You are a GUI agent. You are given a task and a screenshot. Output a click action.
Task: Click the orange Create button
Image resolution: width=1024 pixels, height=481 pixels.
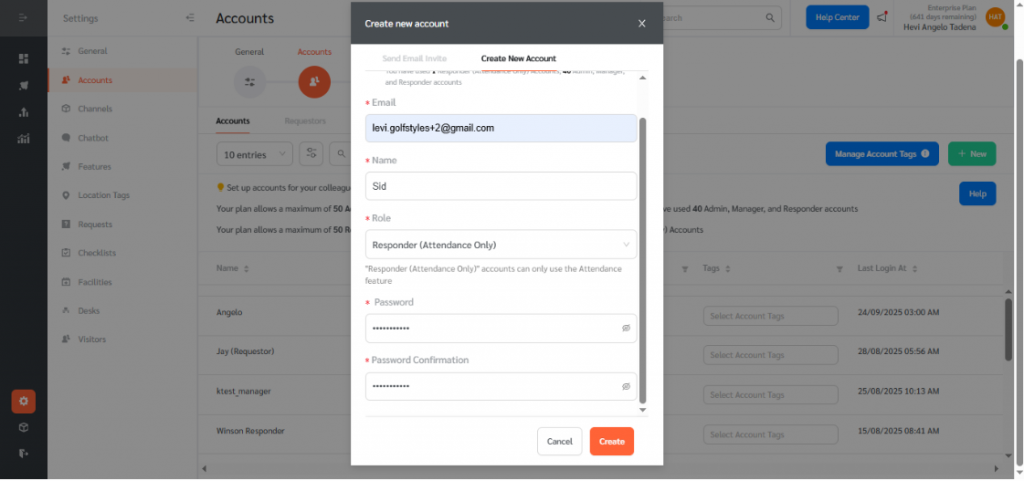(x=611, y=441)
